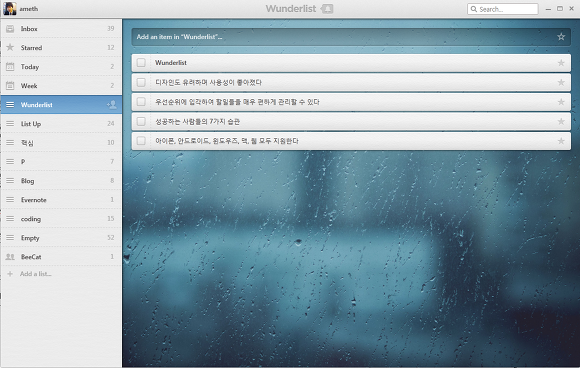580x368 pixels.
Task: Select task text '성공하는 사람들의 7가지 습관'
Action: 197,121
